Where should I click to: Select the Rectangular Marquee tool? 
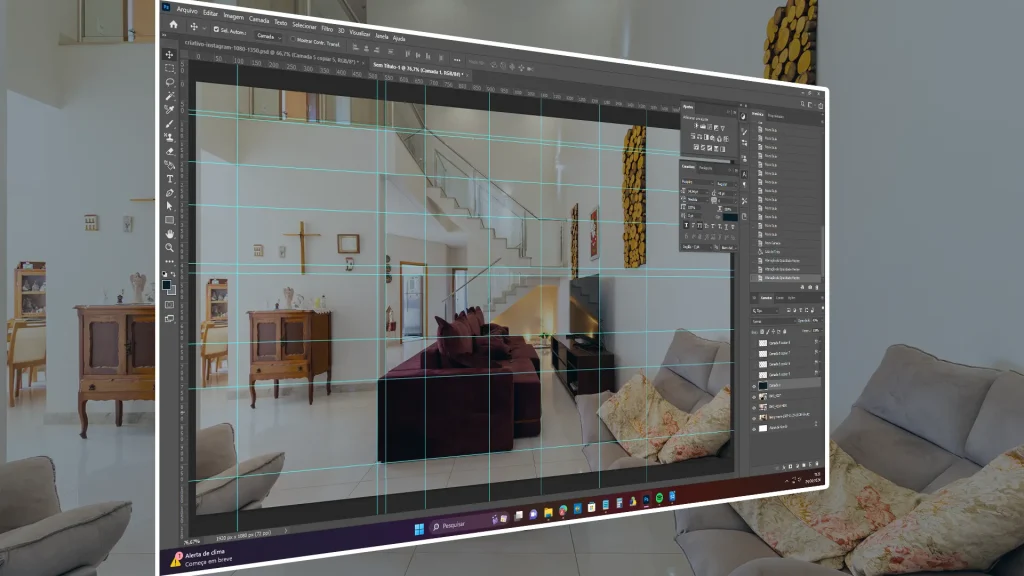170,69
